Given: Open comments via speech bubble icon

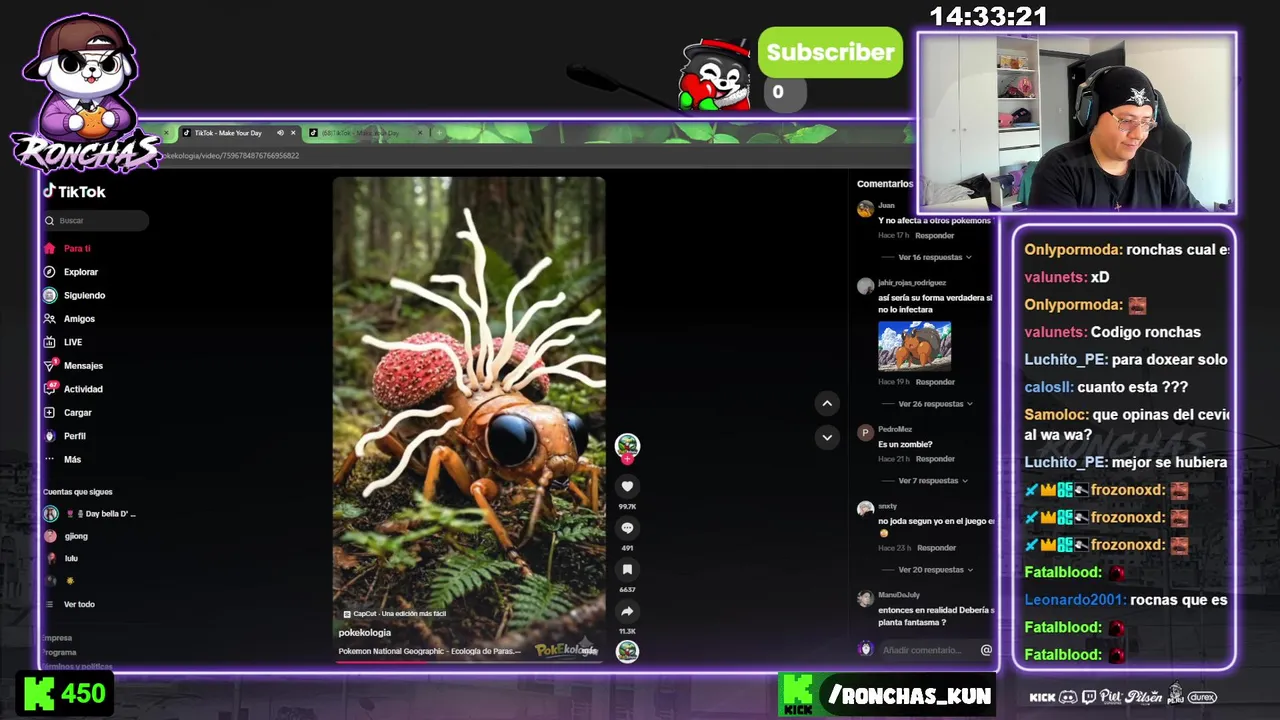Looking at the screenshot, I should pos(627,528).
